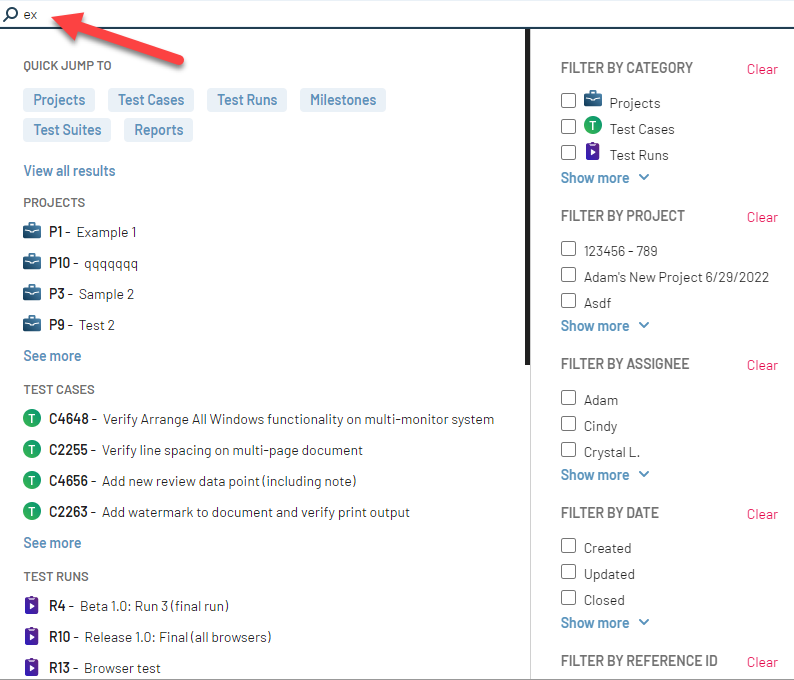Screen dimensions: 794x680
Task: Clear the Filter by Date selection
Action: [x=762, y=514]
